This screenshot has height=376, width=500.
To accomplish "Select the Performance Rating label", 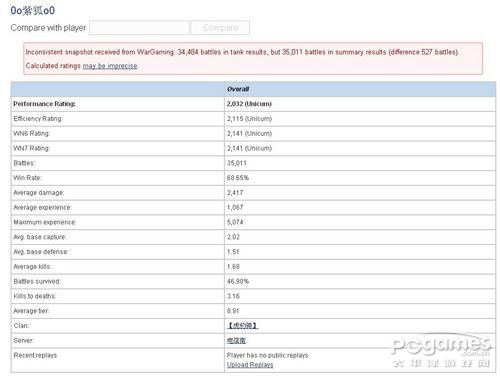I will point(44,104).
